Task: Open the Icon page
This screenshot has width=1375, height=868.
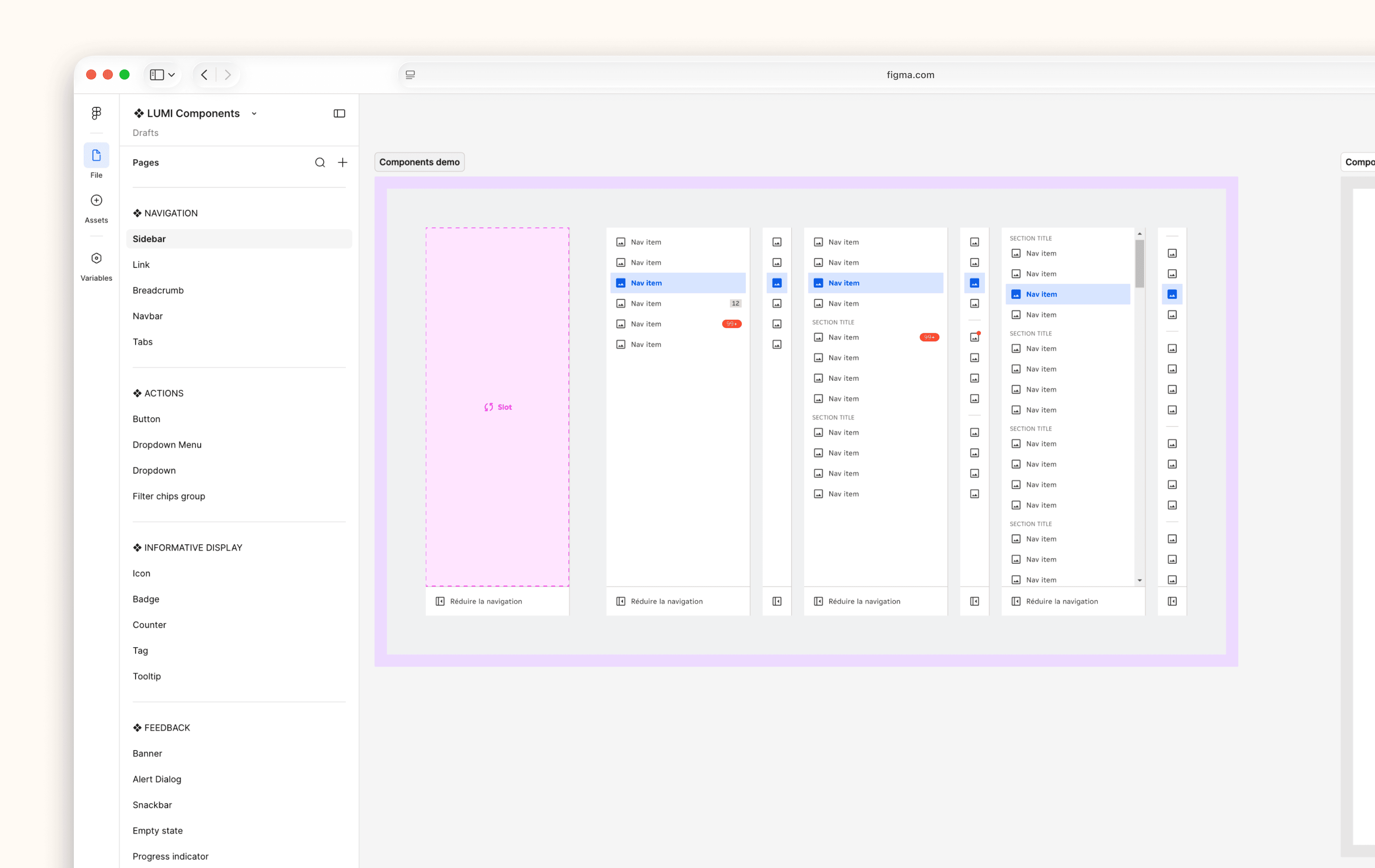Action: [141, 574]
